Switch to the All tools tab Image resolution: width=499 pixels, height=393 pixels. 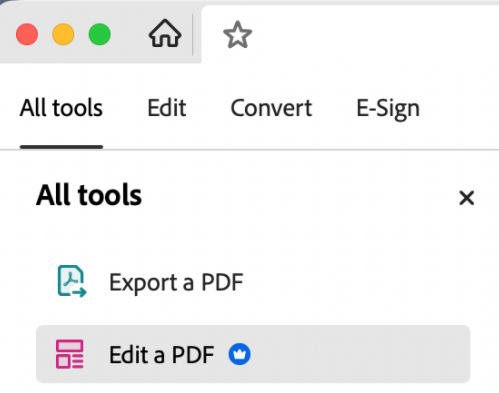[x=61, y=108]
